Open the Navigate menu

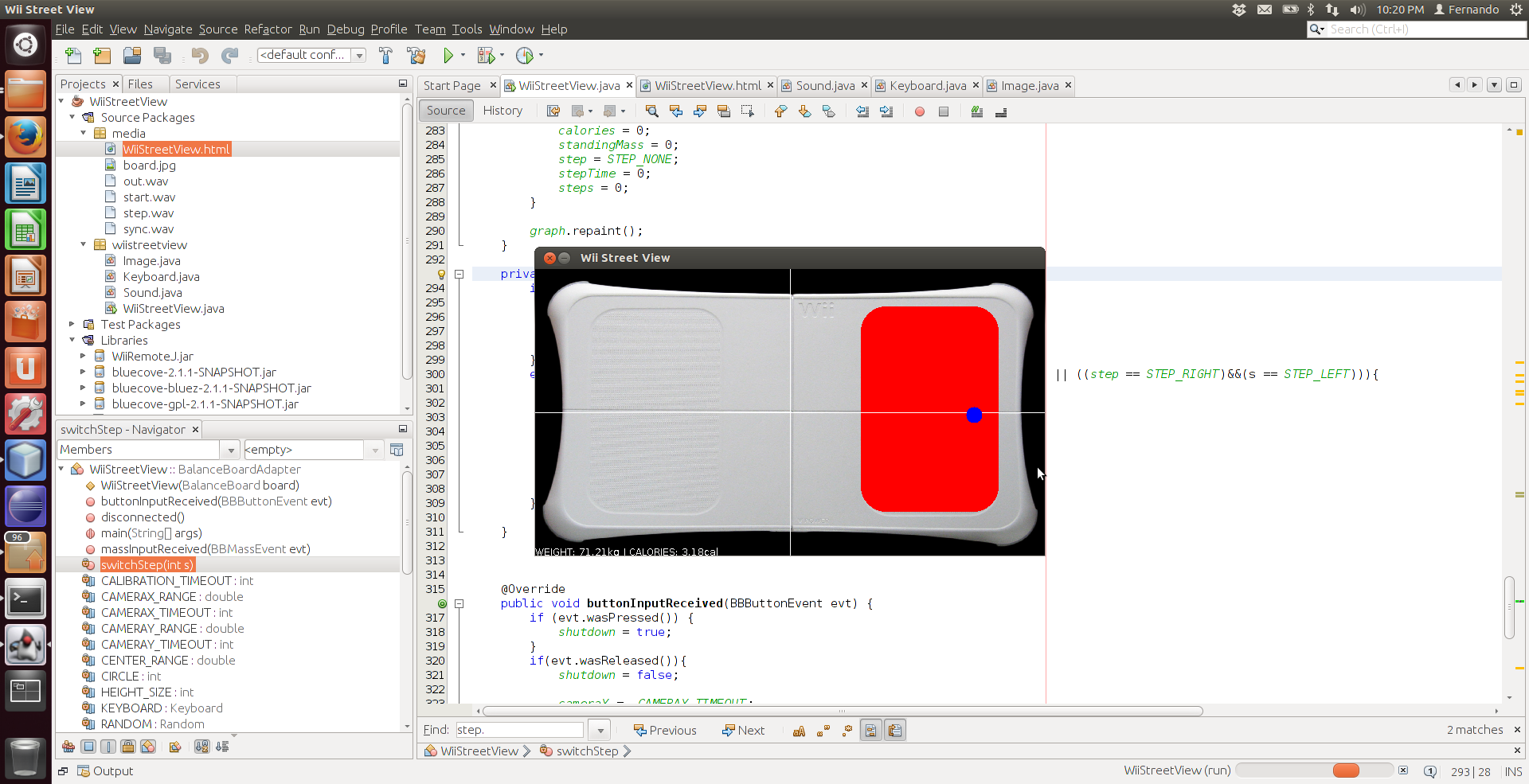168,29
